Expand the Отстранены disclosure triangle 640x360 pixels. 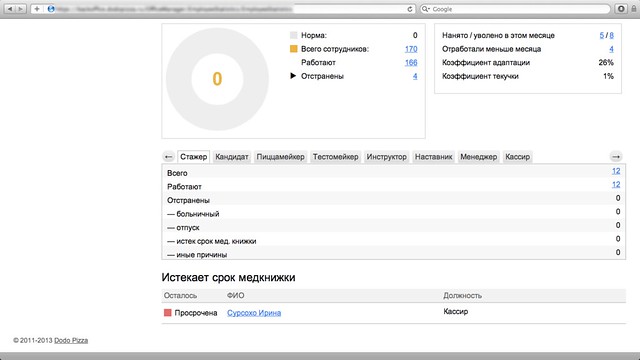(293, 76)
